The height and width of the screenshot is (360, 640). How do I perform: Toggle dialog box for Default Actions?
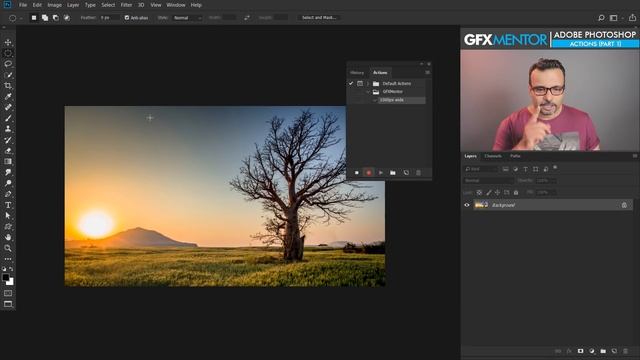click(360, 83)
